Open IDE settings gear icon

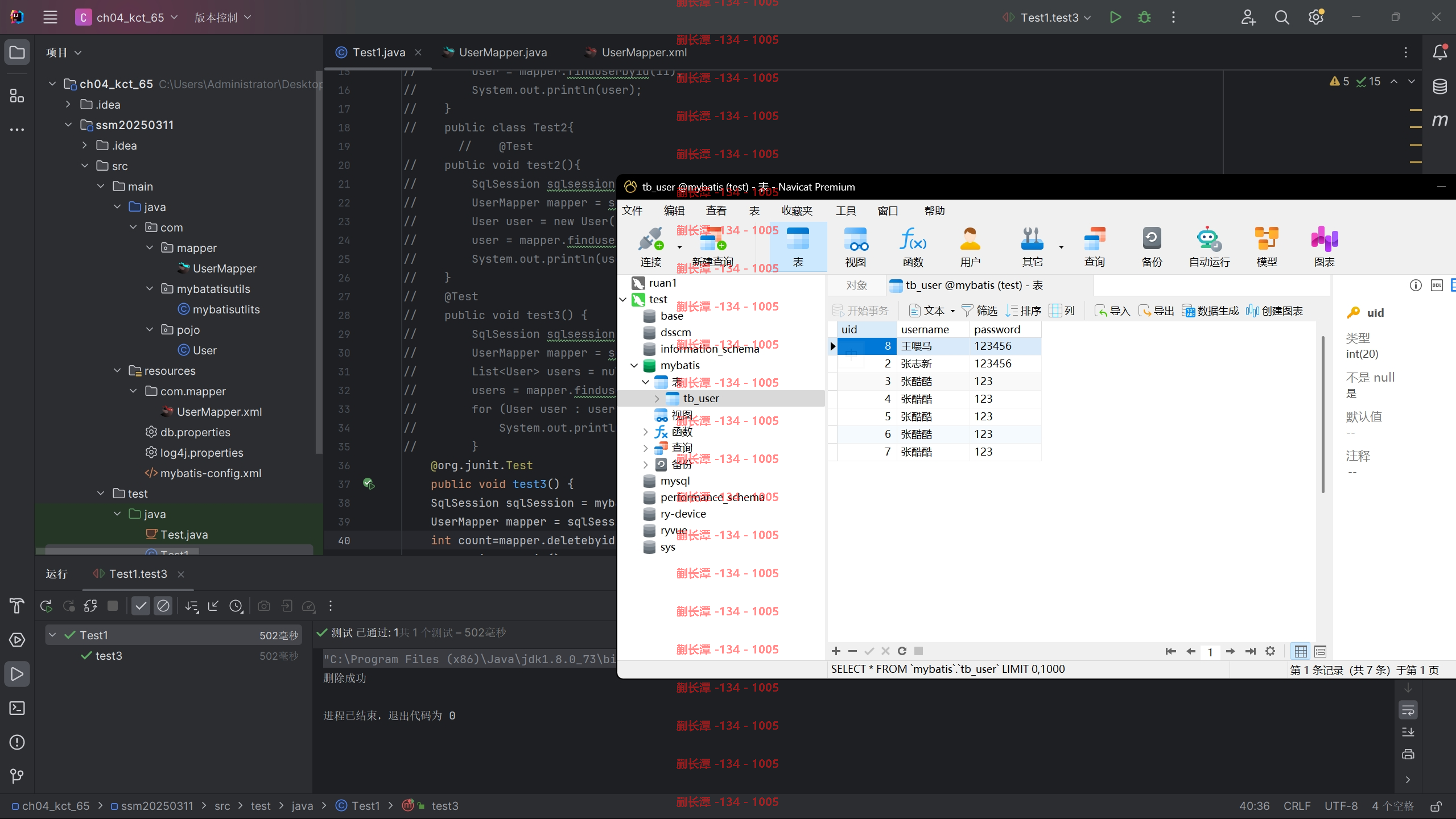point(1315,18)
